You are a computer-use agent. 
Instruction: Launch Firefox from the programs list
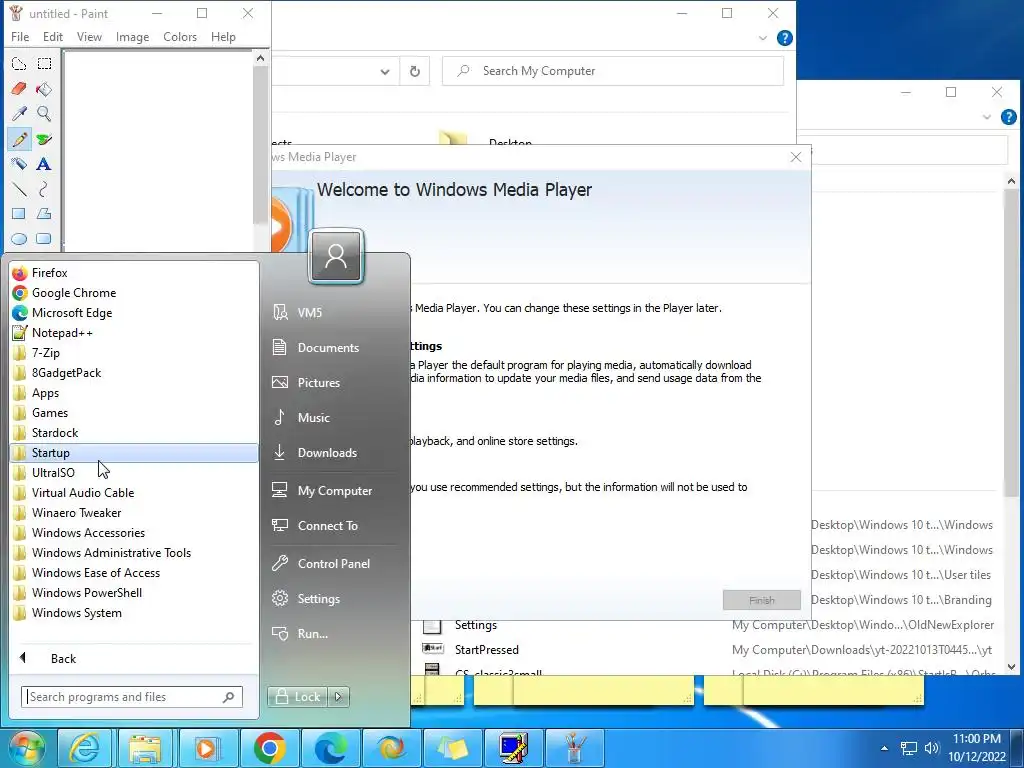(134, 273)
